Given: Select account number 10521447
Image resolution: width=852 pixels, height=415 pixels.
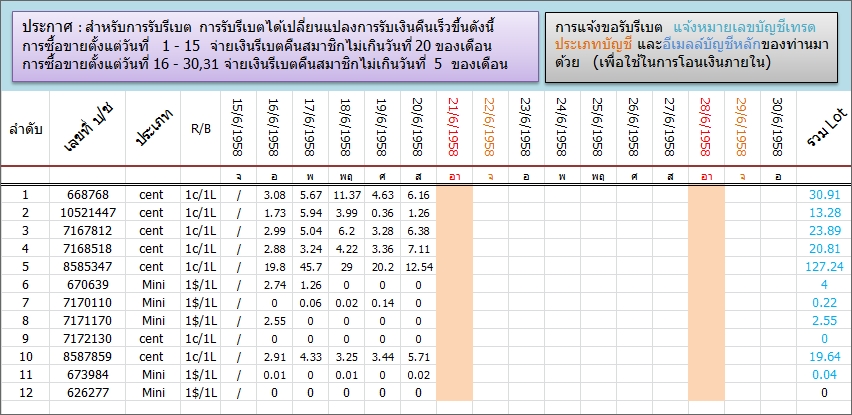Looking at the screenshot, I should pos(88,213).
